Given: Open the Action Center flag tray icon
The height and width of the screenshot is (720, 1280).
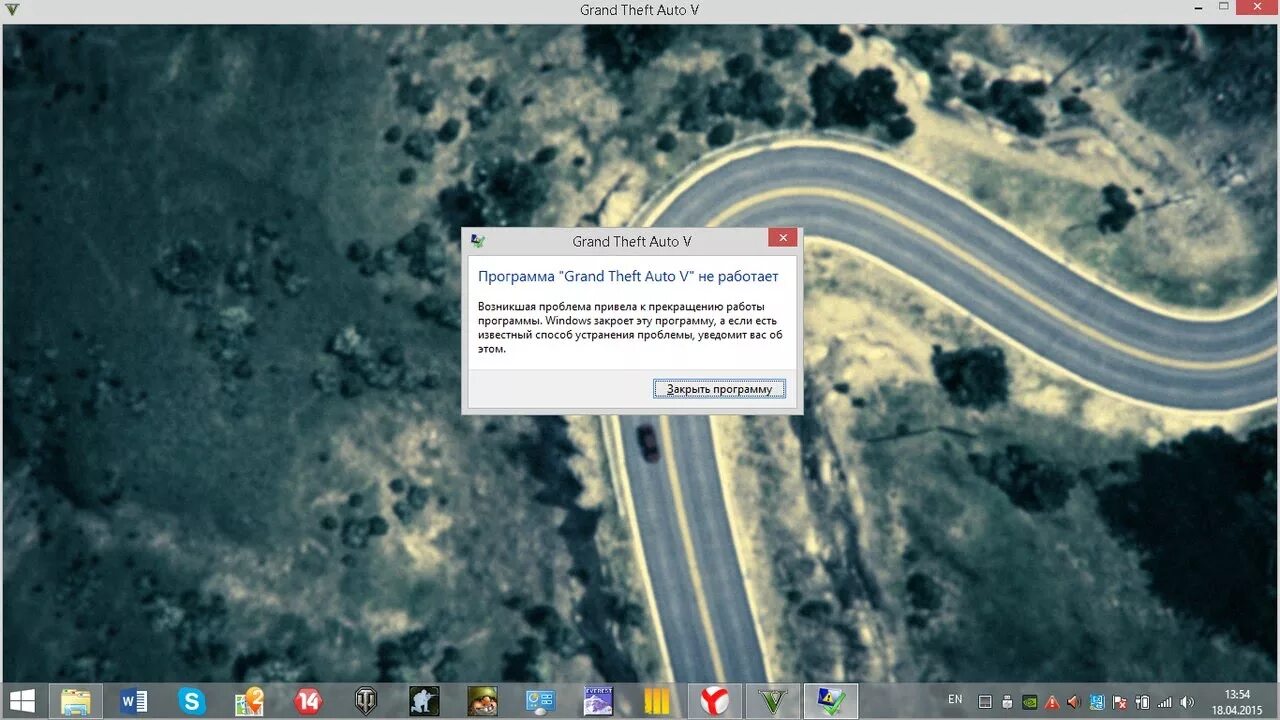Looking at the screenshot, I should 1120,702.
